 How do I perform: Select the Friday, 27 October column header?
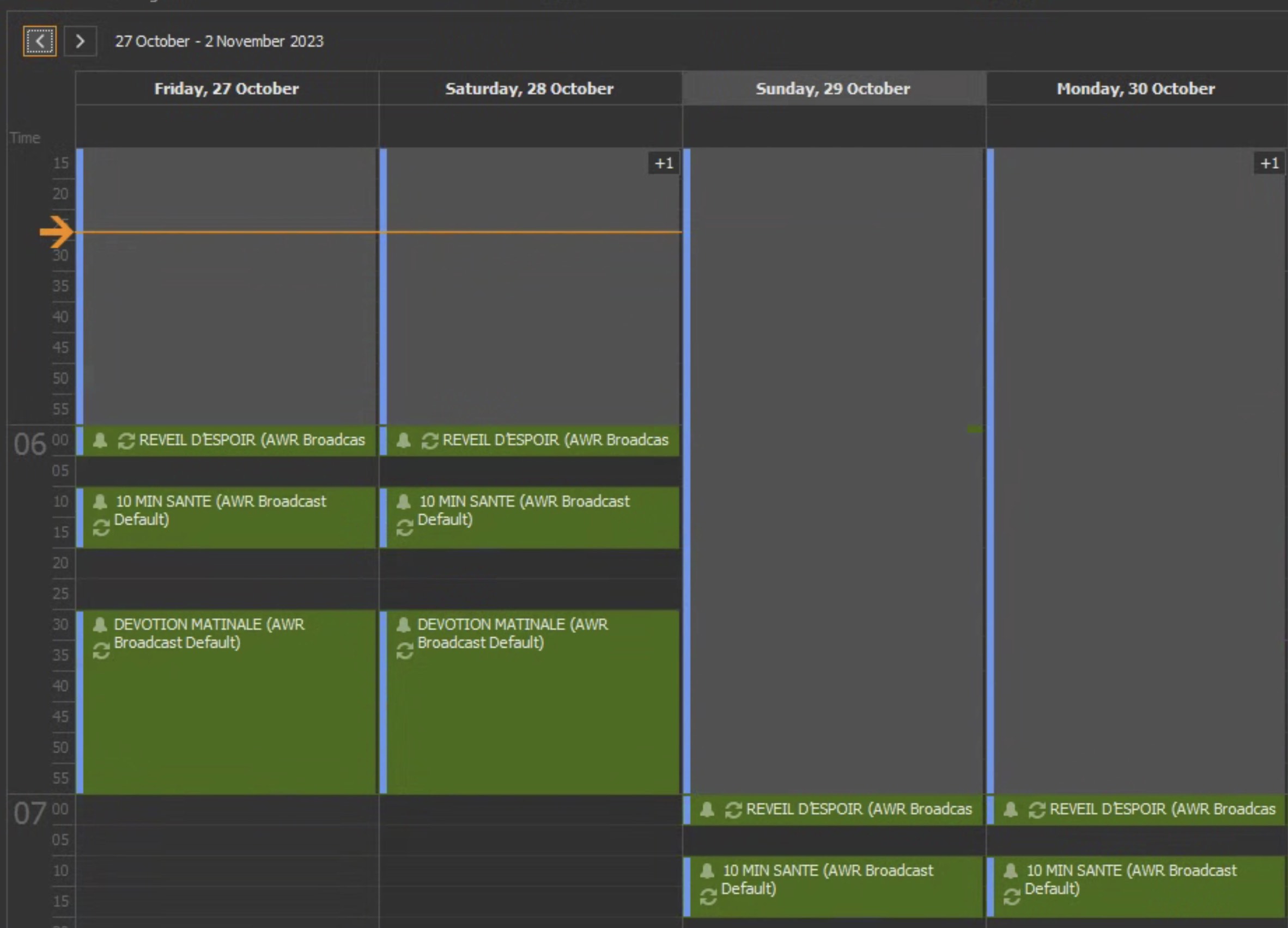226,89
